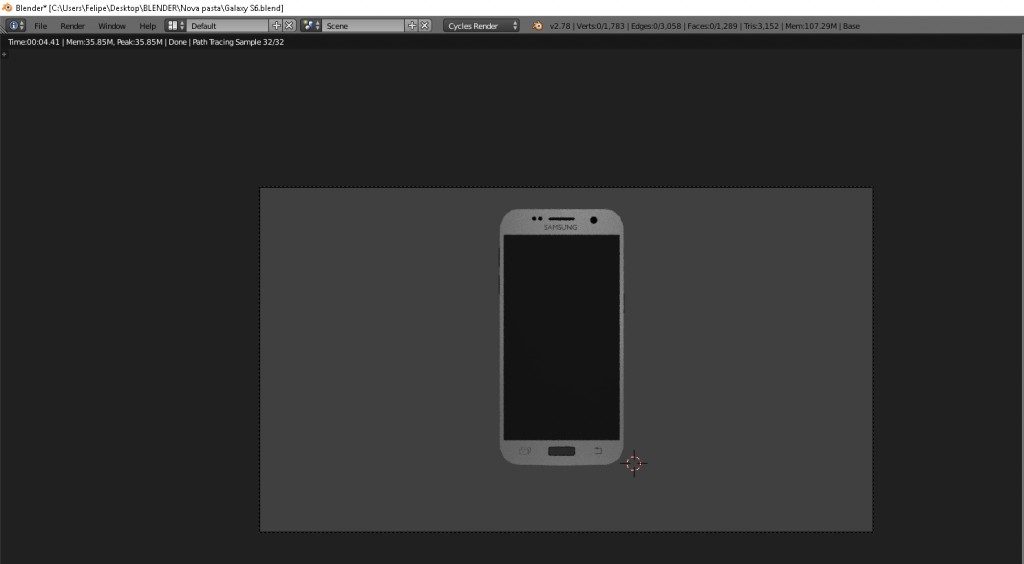Click the Path Tracing Sample 32/32 text
The image size is (1024, 564).
tap(238, 42)
